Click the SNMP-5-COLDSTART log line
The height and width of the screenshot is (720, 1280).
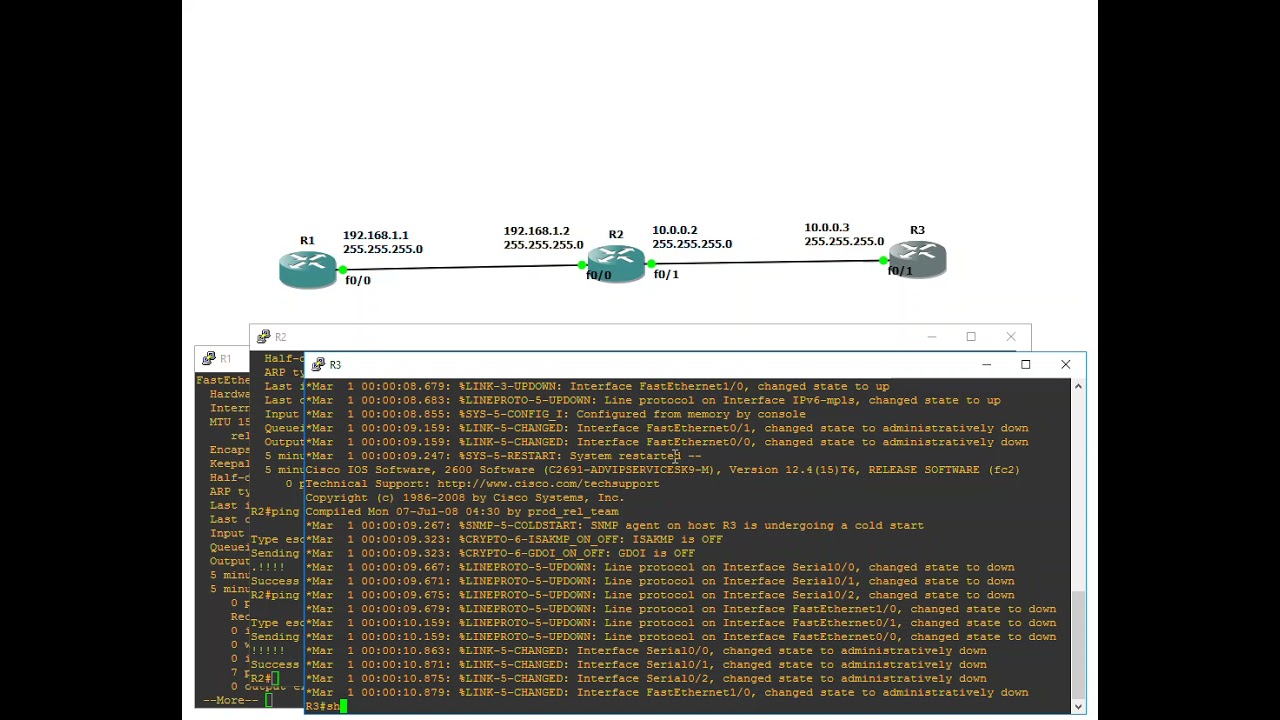pos(615,526)
